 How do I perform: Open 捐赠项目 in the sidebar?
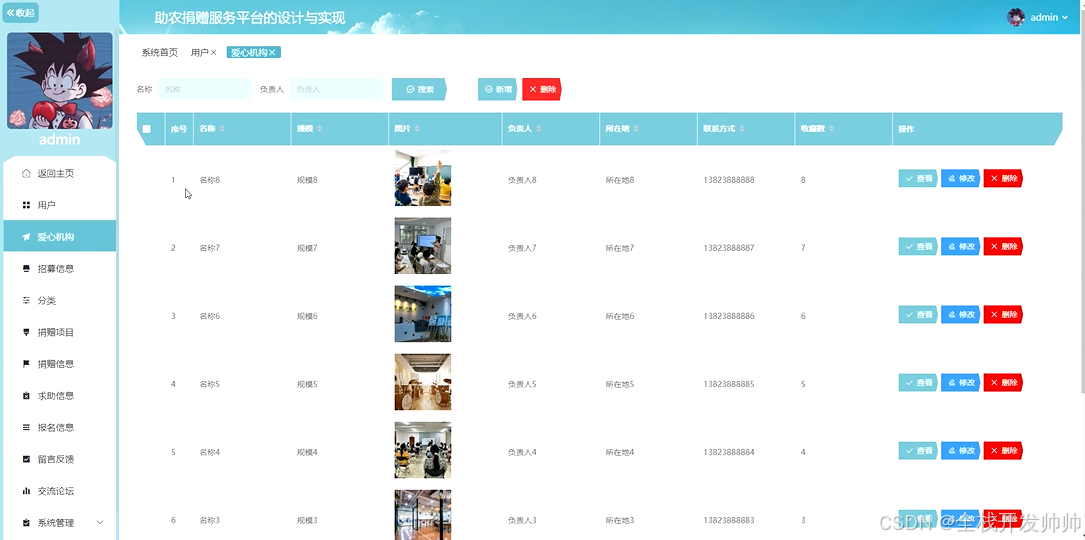[x=59, y=332]
